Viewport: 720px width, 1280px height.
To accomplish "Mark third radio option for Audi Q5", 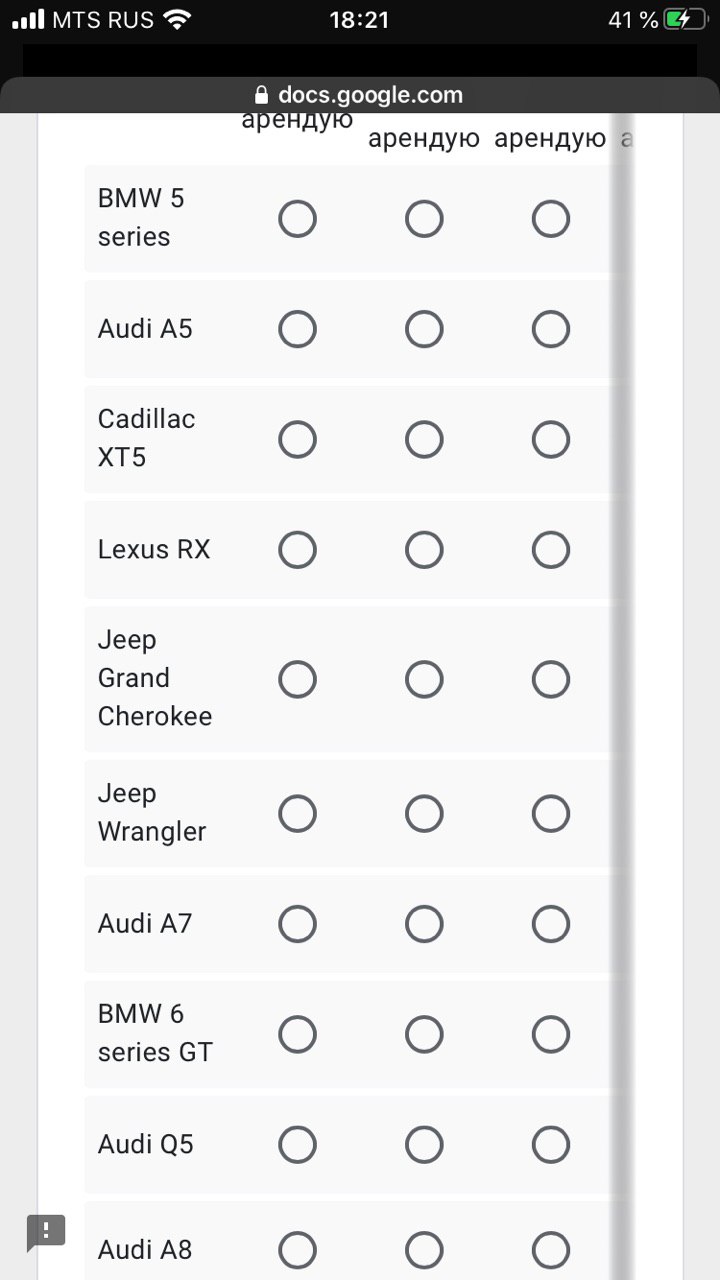I will 551,1144.
